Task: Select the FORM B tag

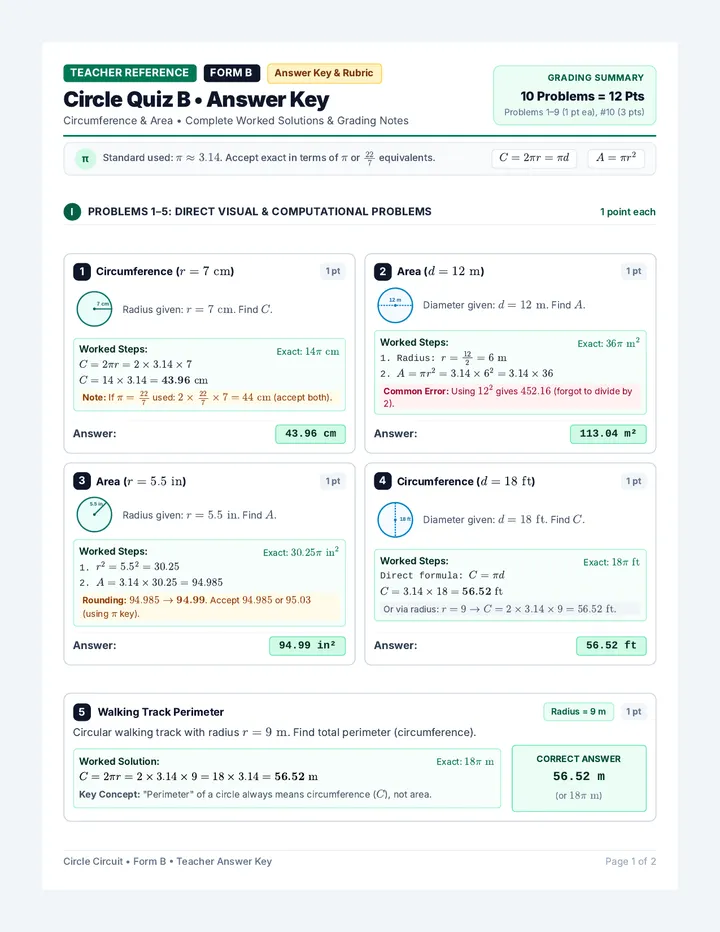Action: [x=231, y=73]
